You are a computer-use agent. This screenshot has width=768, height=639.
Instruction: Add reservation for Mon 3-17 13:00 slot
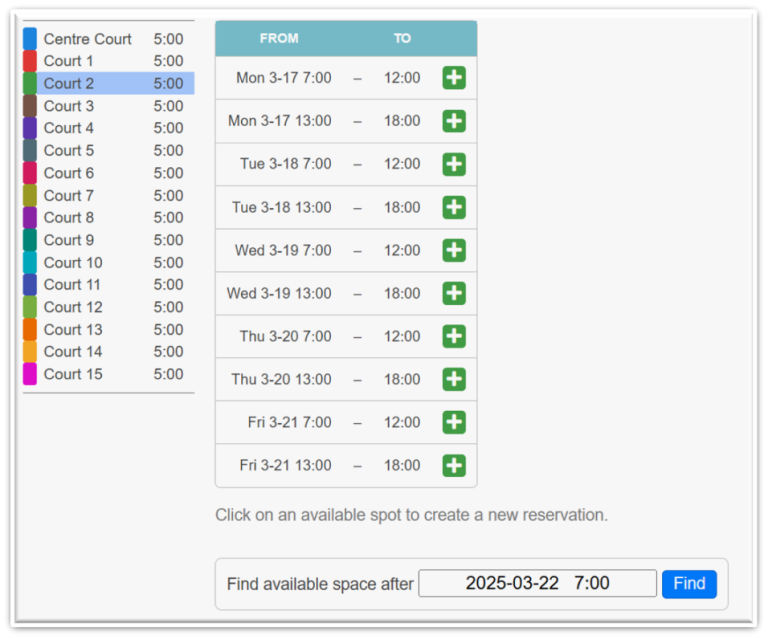(454, 121)
